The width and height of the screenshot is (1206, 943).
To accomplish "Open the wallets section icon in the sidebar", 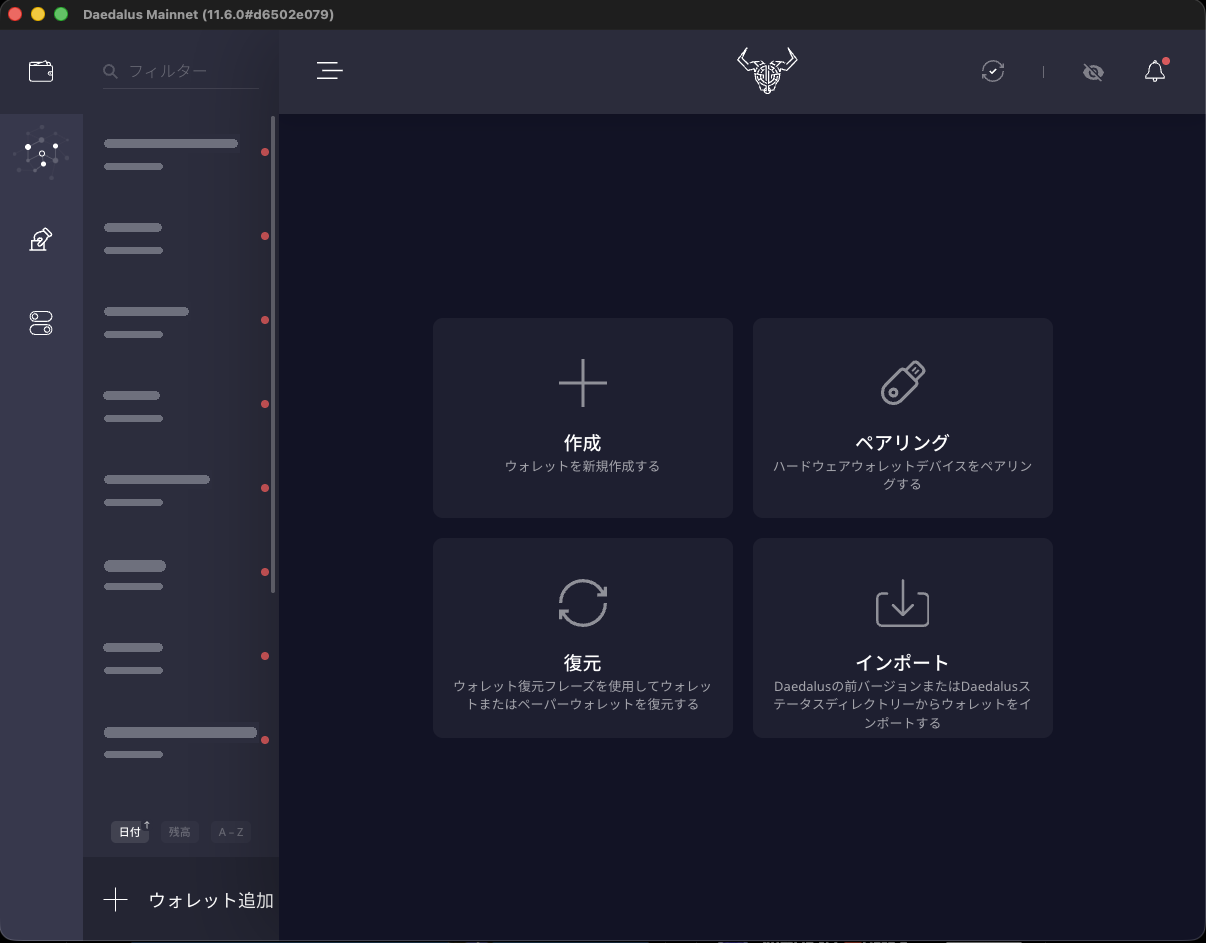I will click(41, 71).
